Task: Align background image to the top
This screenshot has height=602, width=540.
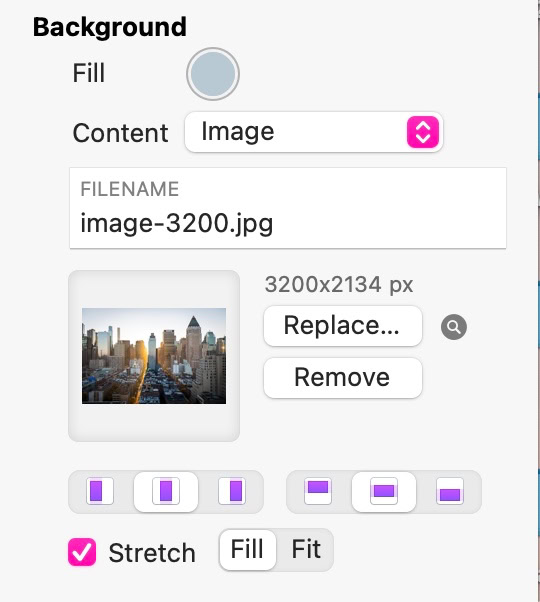Action: [318, 491]
